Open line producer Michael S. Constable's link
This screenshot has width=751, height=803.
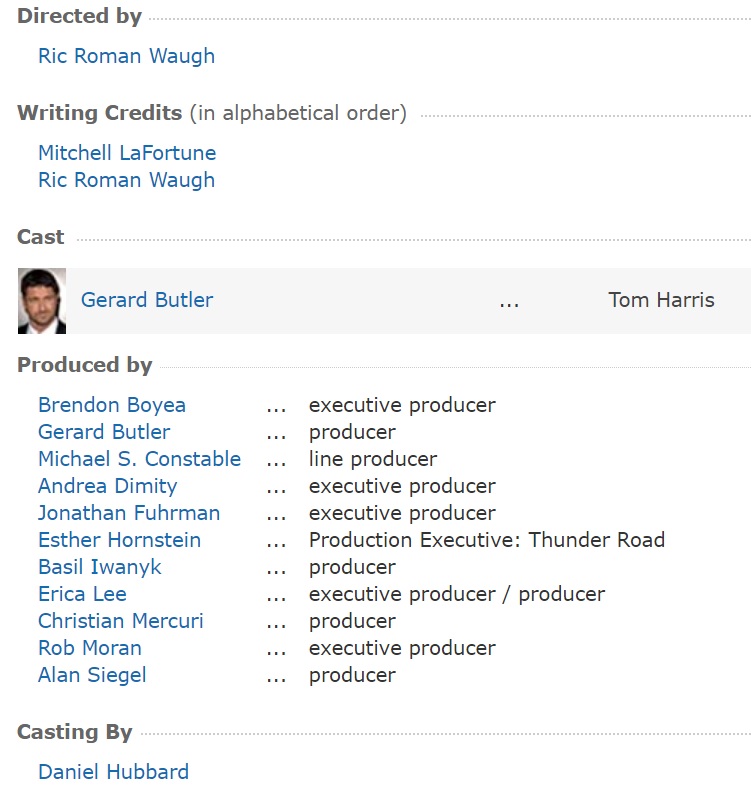click(139, 459)
